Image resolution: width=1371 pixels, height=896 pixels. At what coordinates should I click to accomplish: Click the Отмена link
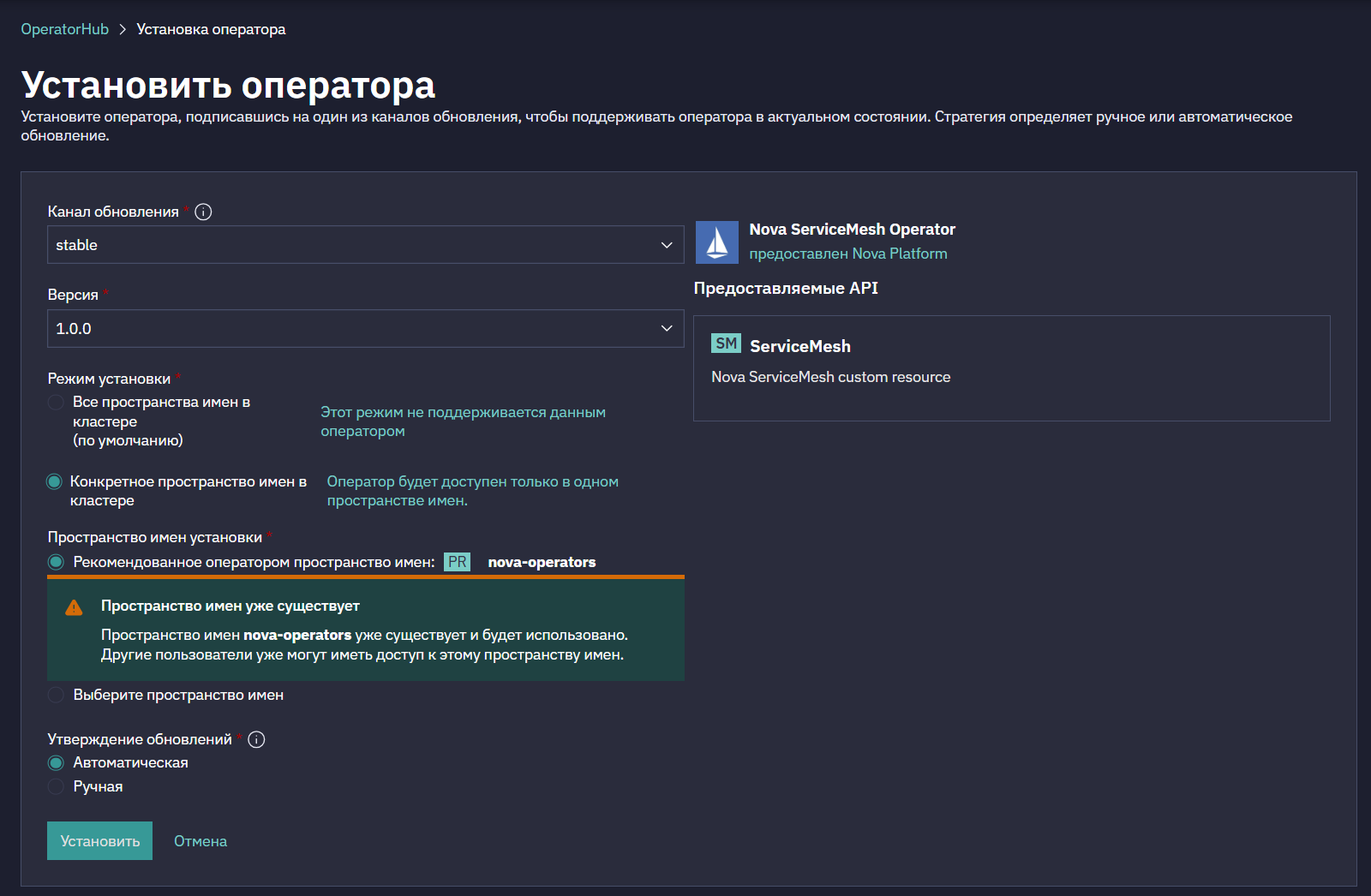(201, 841)
